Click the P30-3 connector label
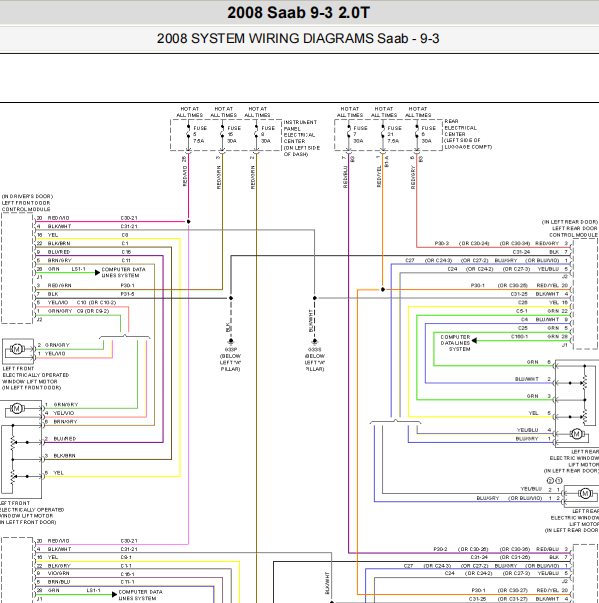599x603 pixels. 442,243
